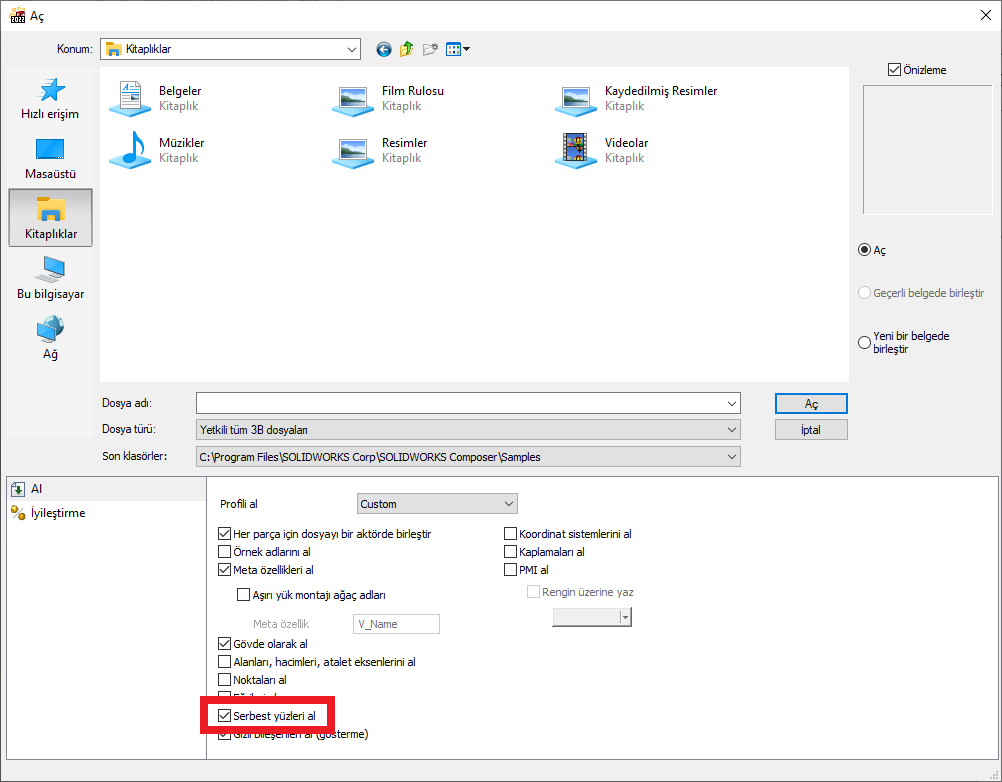Select Masaüstü in sidebar

50,159
